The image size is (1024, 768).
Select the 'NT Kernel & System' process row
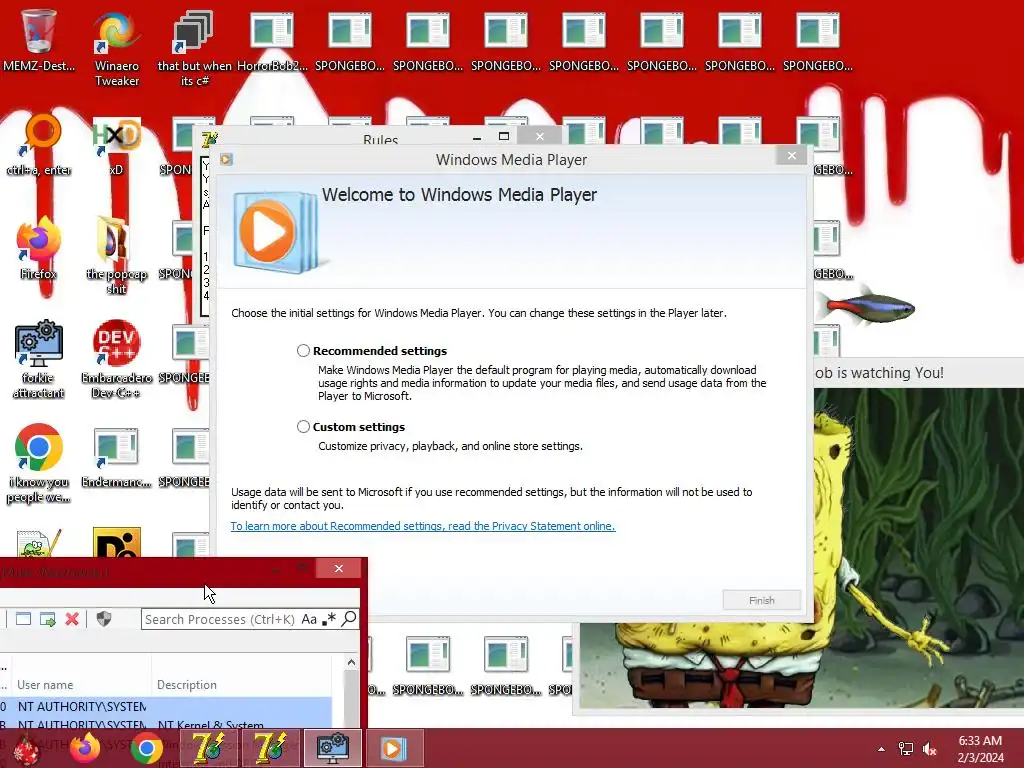pyautogui.click(x=167, y=724)
